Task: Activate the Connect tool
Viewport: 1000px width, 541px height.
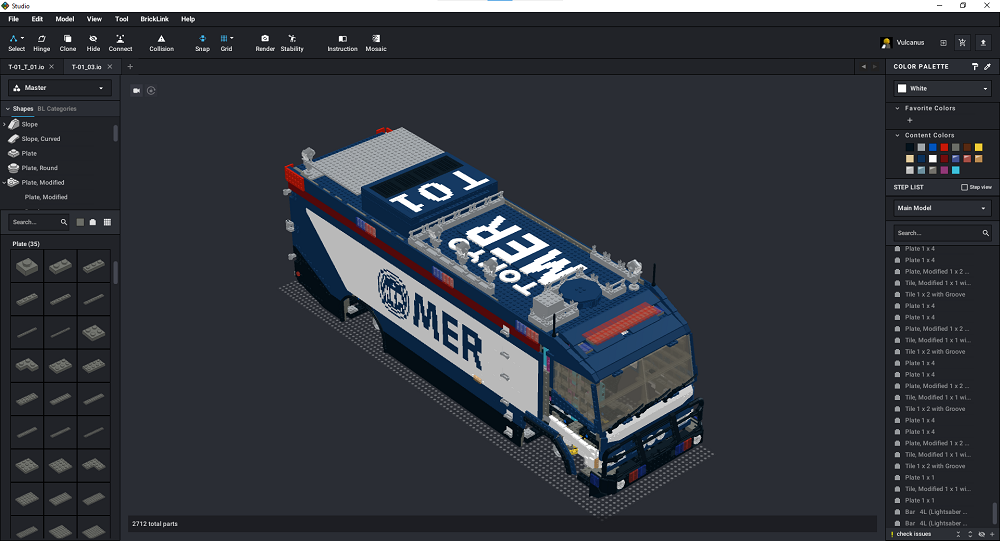Action: 120,43
